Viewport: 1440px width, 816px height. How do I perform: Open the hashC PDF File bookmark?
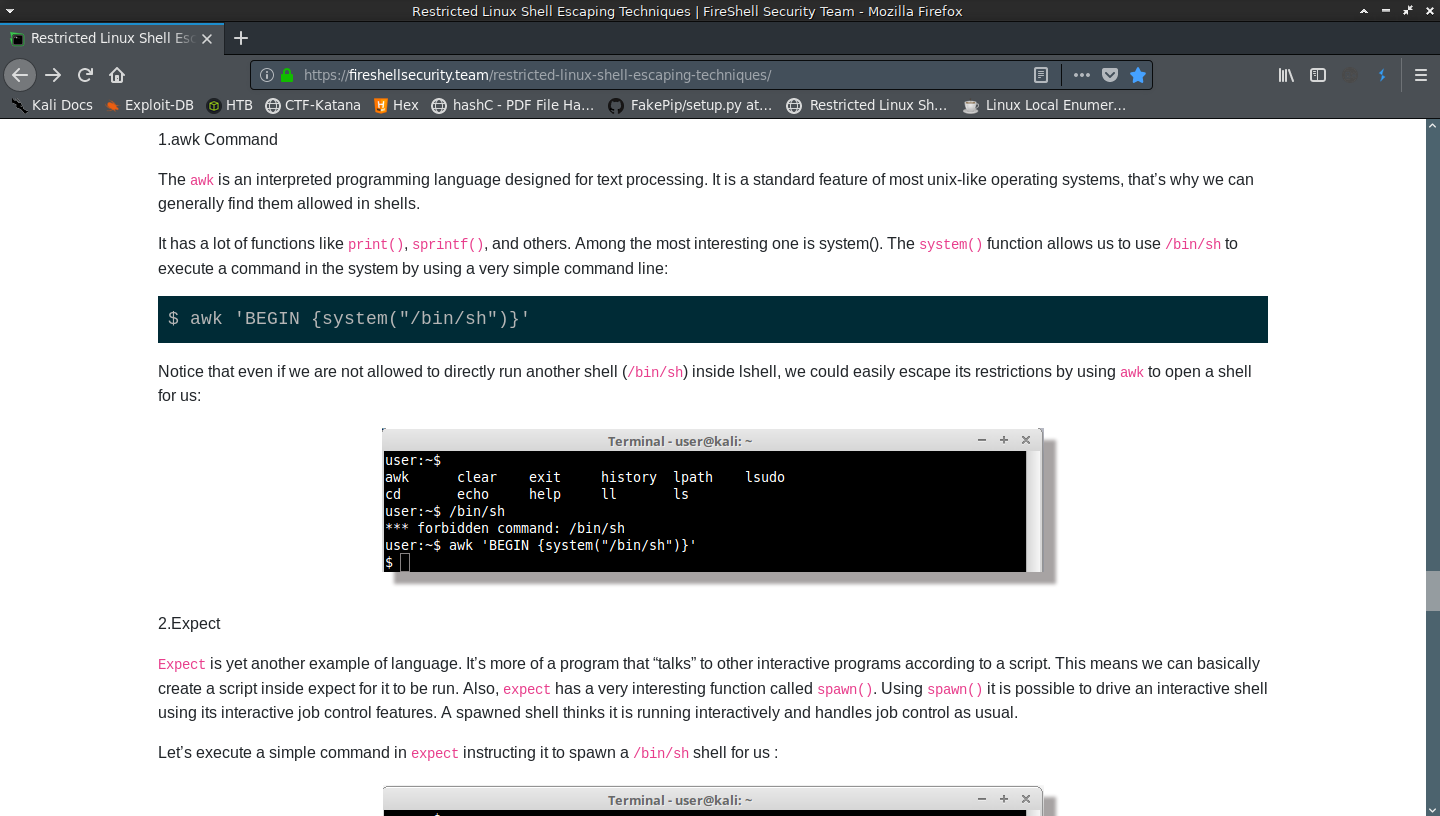pyautogui.click(x=512, y=105)
